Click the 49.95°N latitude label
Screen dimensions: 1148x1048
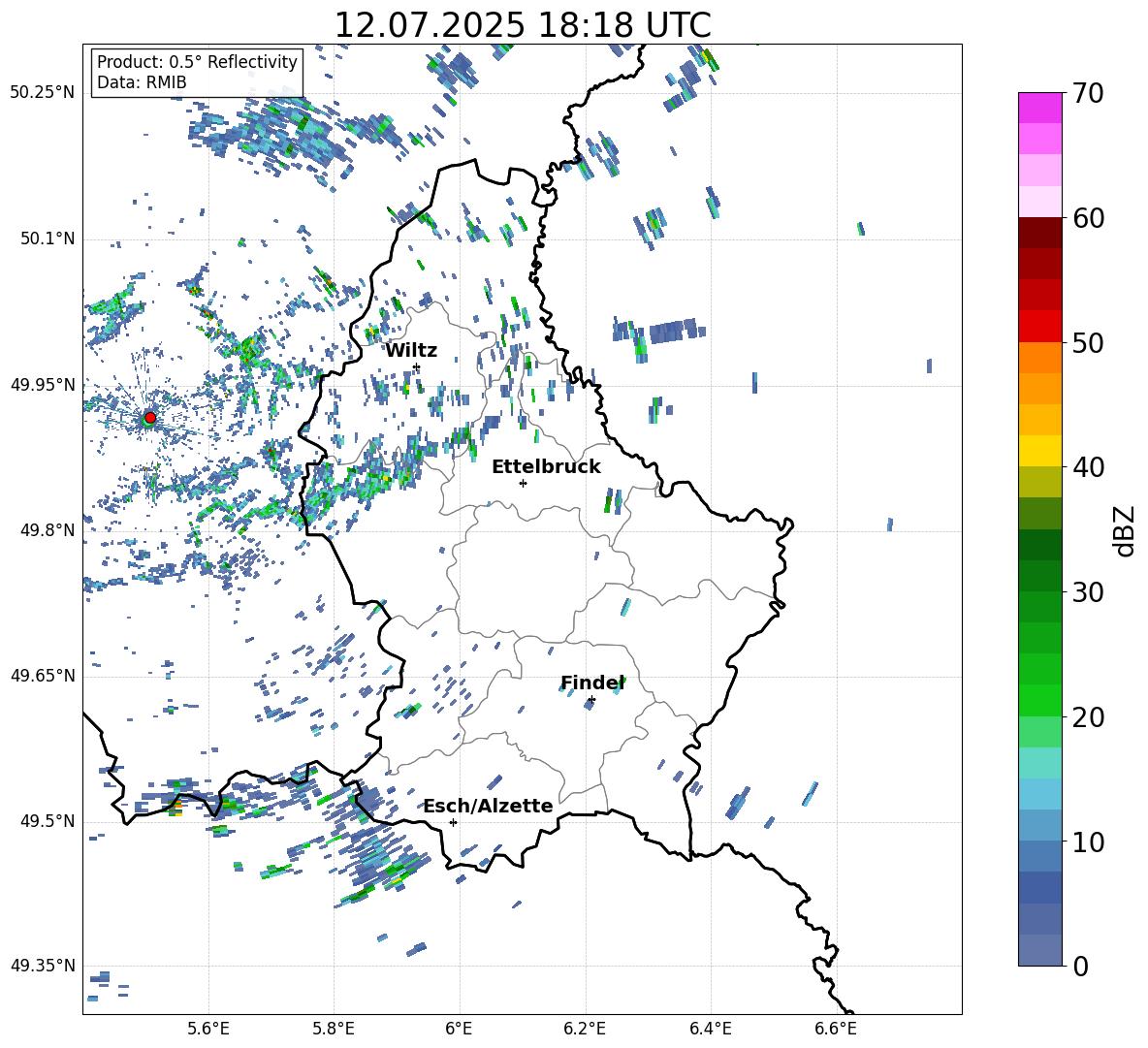point(43,384)
